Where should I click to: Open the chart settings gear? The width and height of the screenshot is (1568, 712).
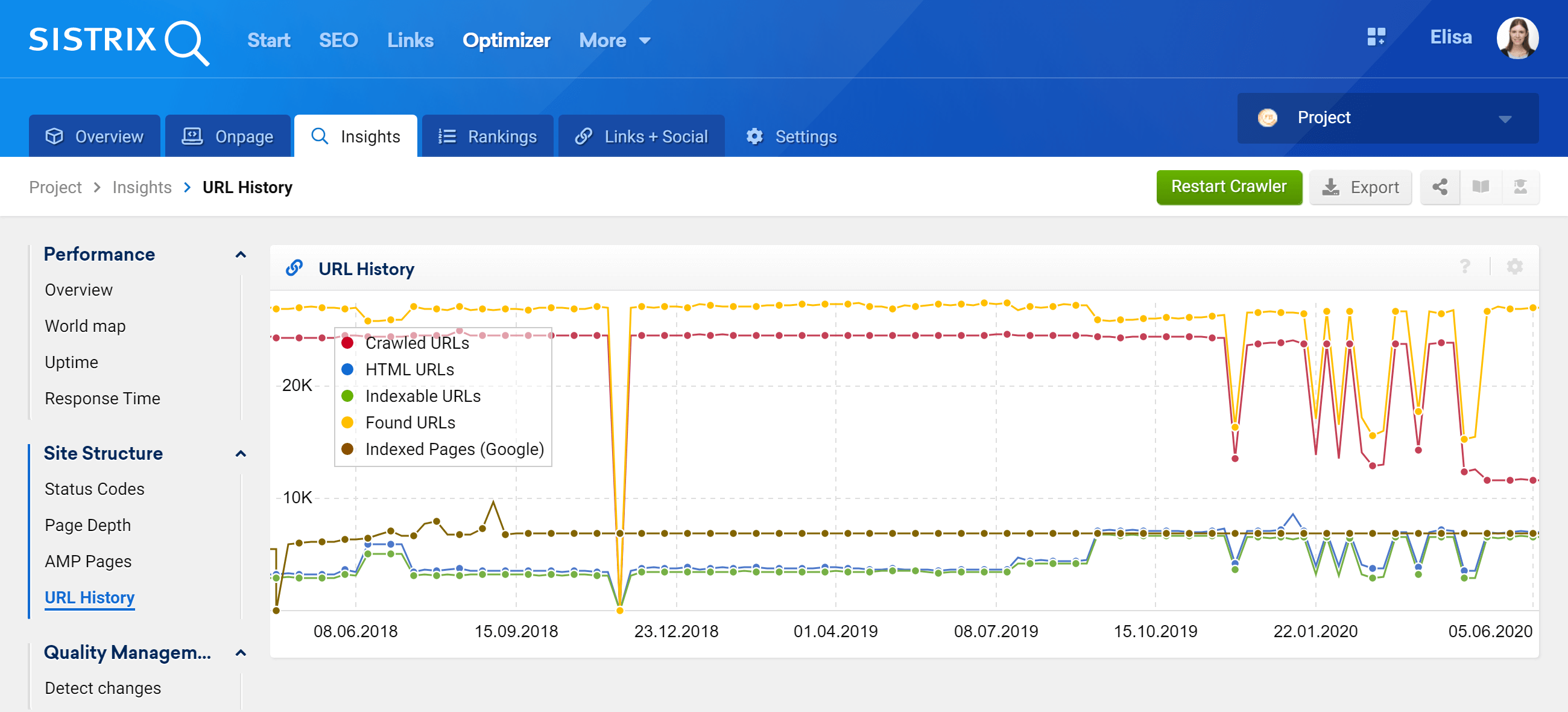coord(1515,267)
